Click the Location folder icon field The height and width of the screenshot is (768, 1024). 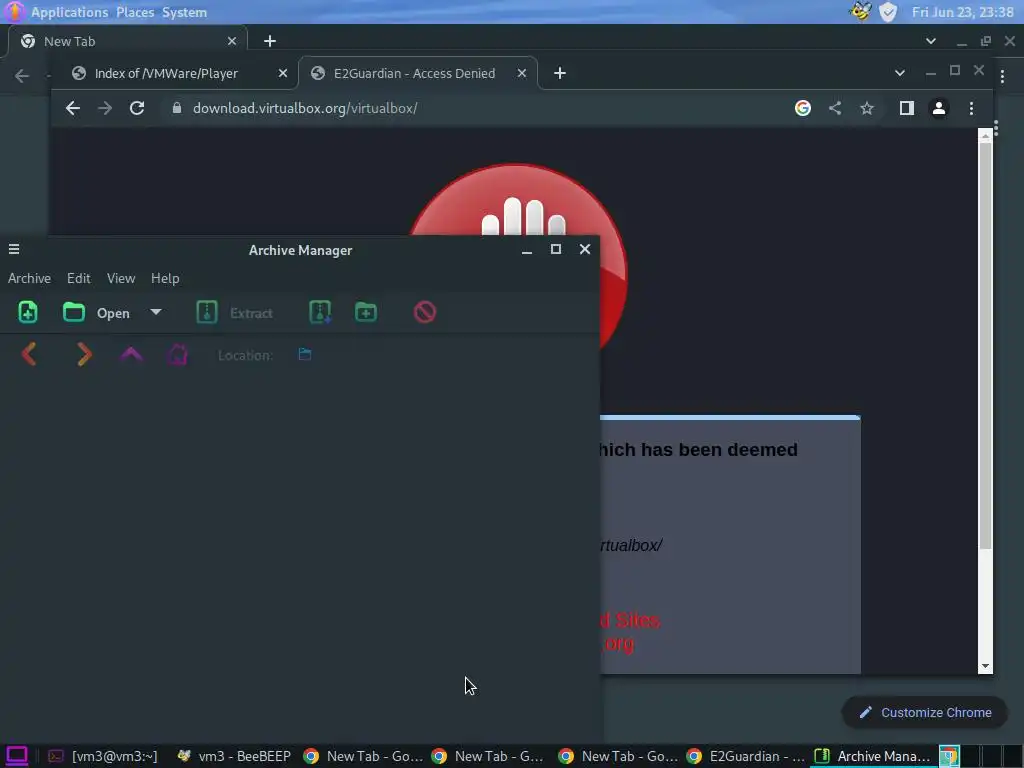tap(304, 354)
